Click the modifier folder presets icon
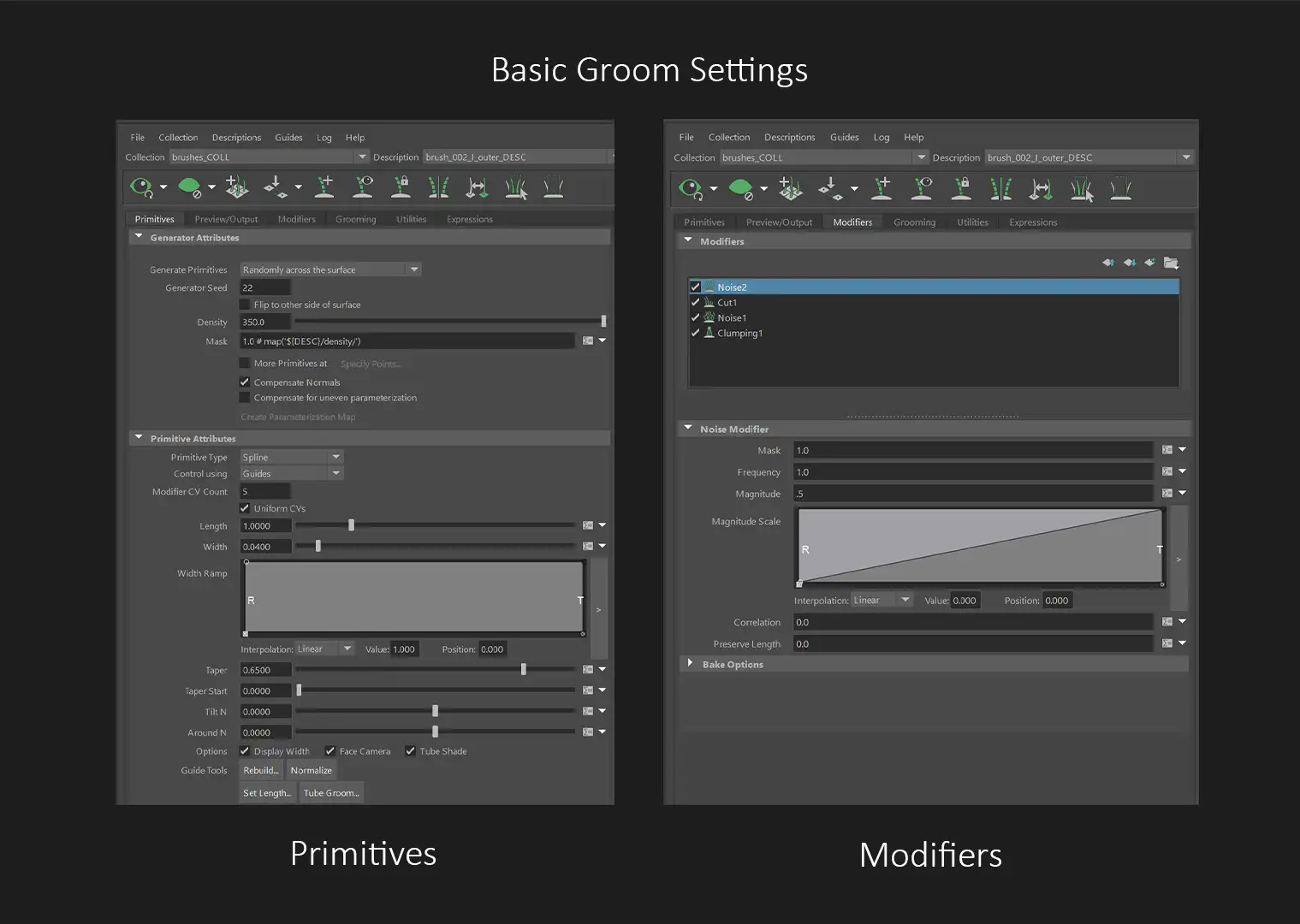This screenshot has width=1300, height=924. tap(1172, 263)
